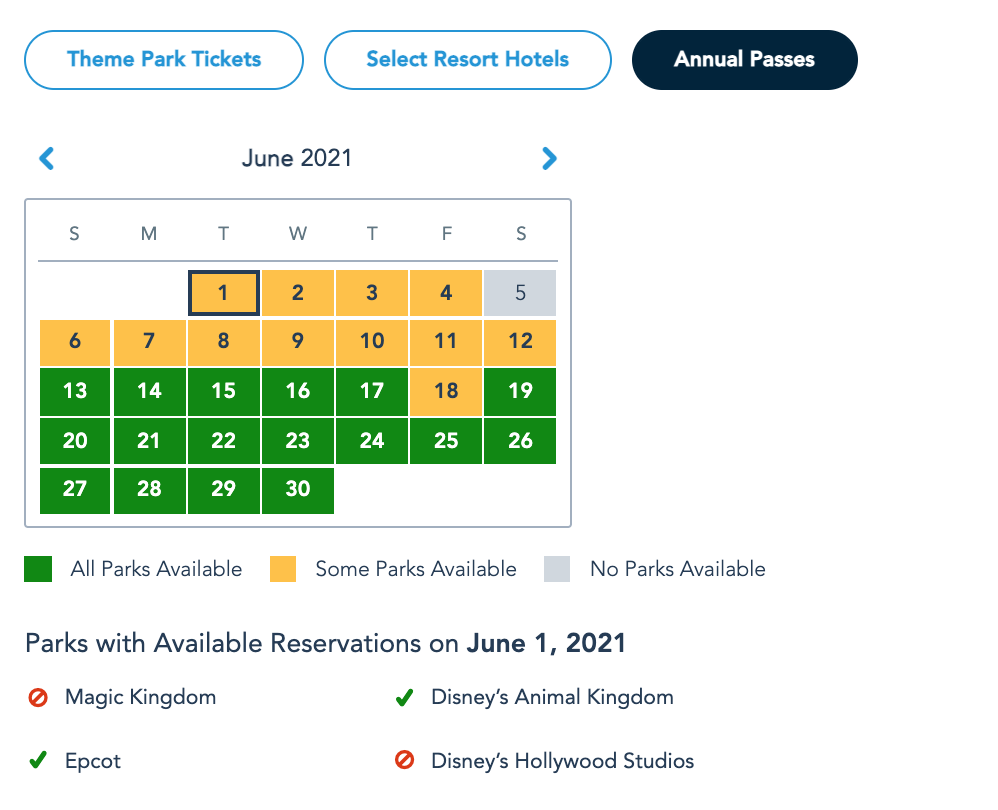This screenshot has height=810, width=998.
Task: Select the gray June 5 date
Action: [x=520, y=293]
